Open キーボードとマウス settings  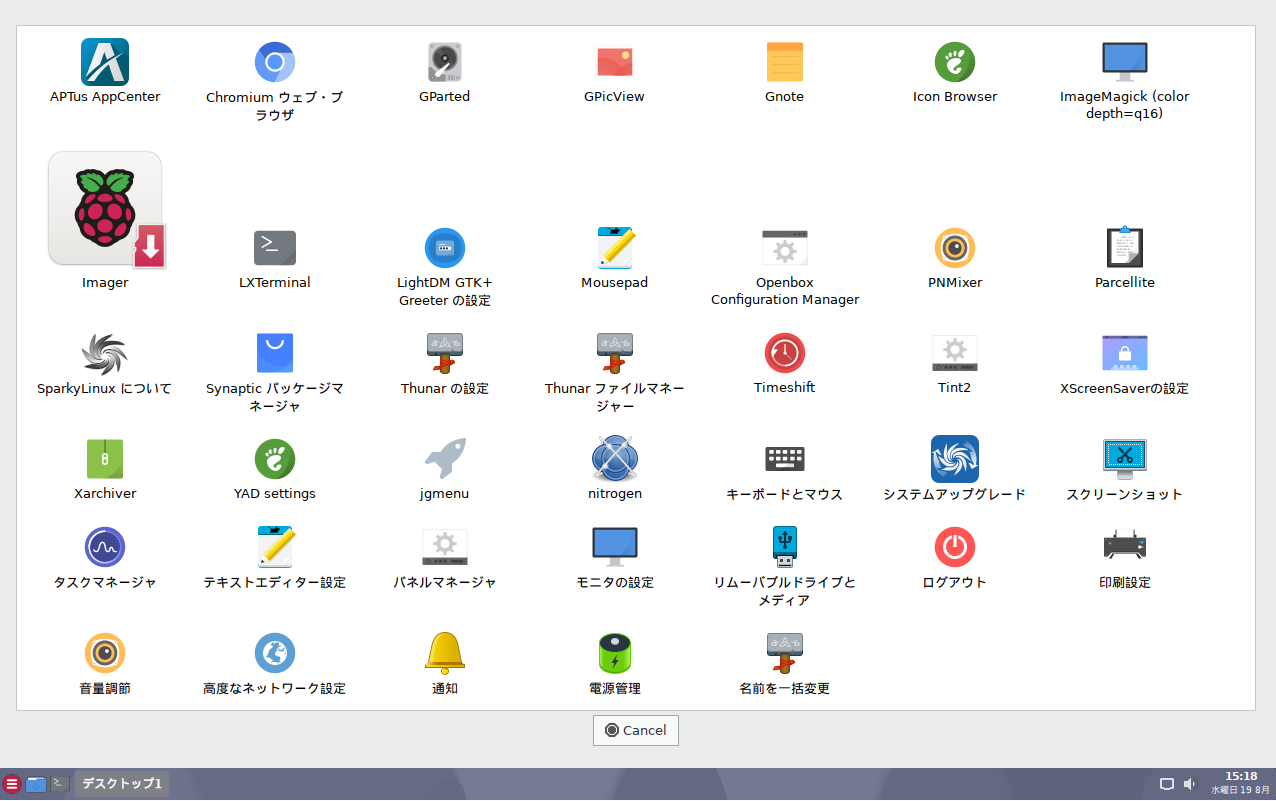tap(785, 459)
